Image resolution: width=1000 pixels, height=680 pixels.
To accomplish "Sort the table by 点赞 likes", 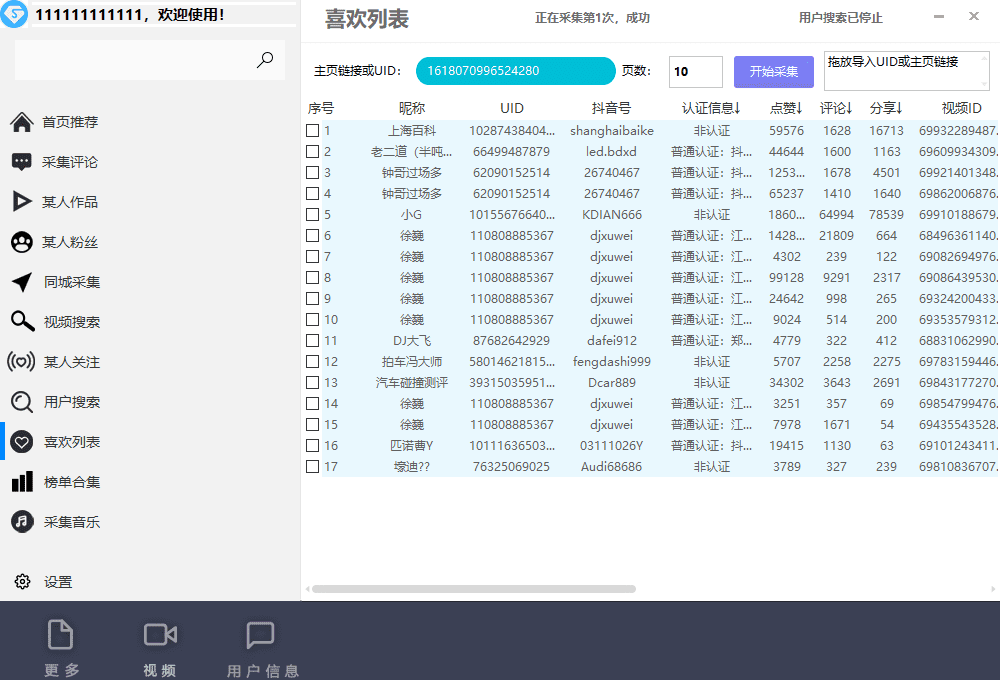I will click(787, 108).
